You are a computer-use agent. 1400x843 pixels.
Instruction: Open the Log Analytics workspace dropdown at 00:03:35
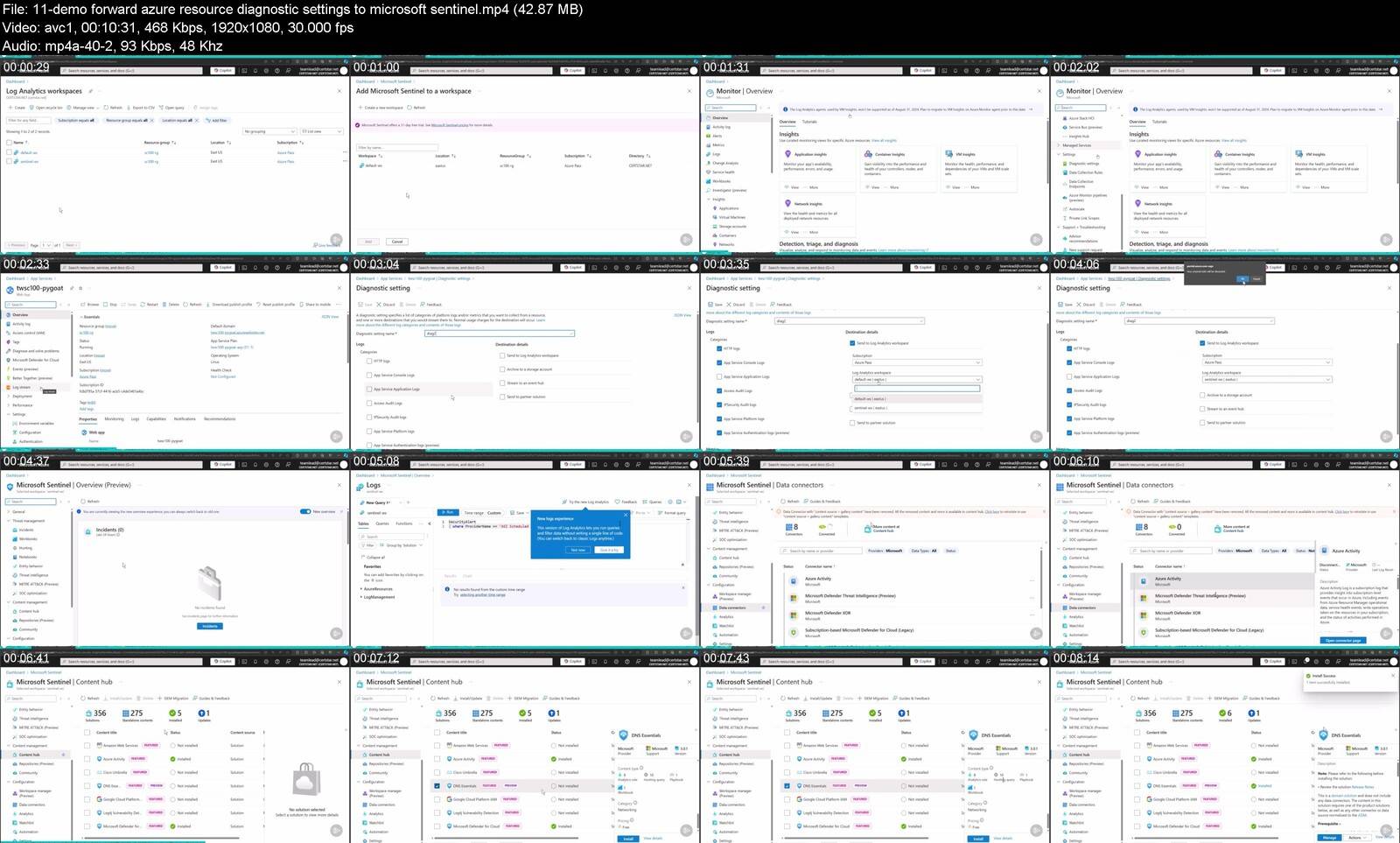[x=917, y=379]
